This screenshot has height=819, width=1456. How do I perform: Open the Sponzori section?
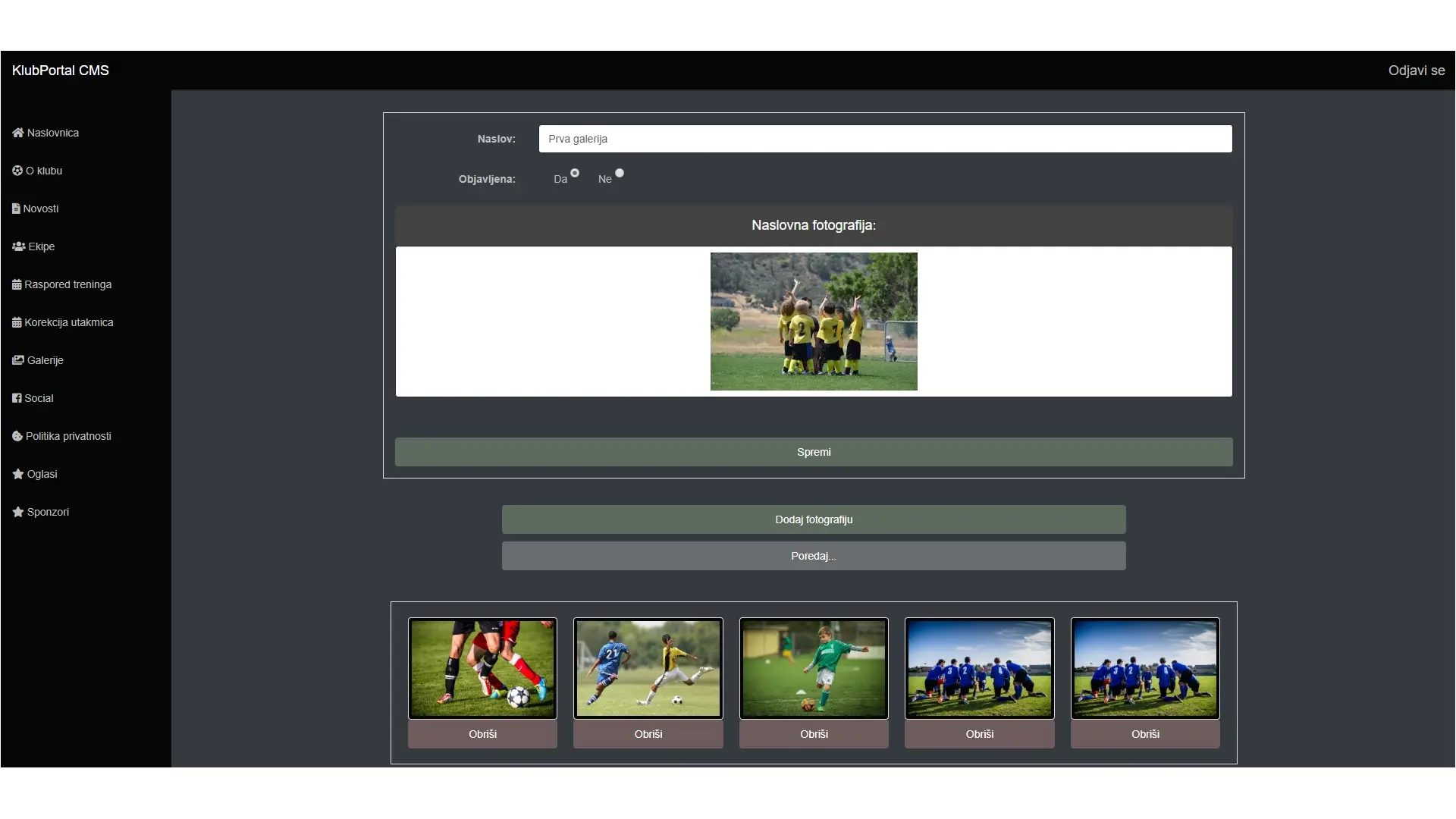(41, 512)
